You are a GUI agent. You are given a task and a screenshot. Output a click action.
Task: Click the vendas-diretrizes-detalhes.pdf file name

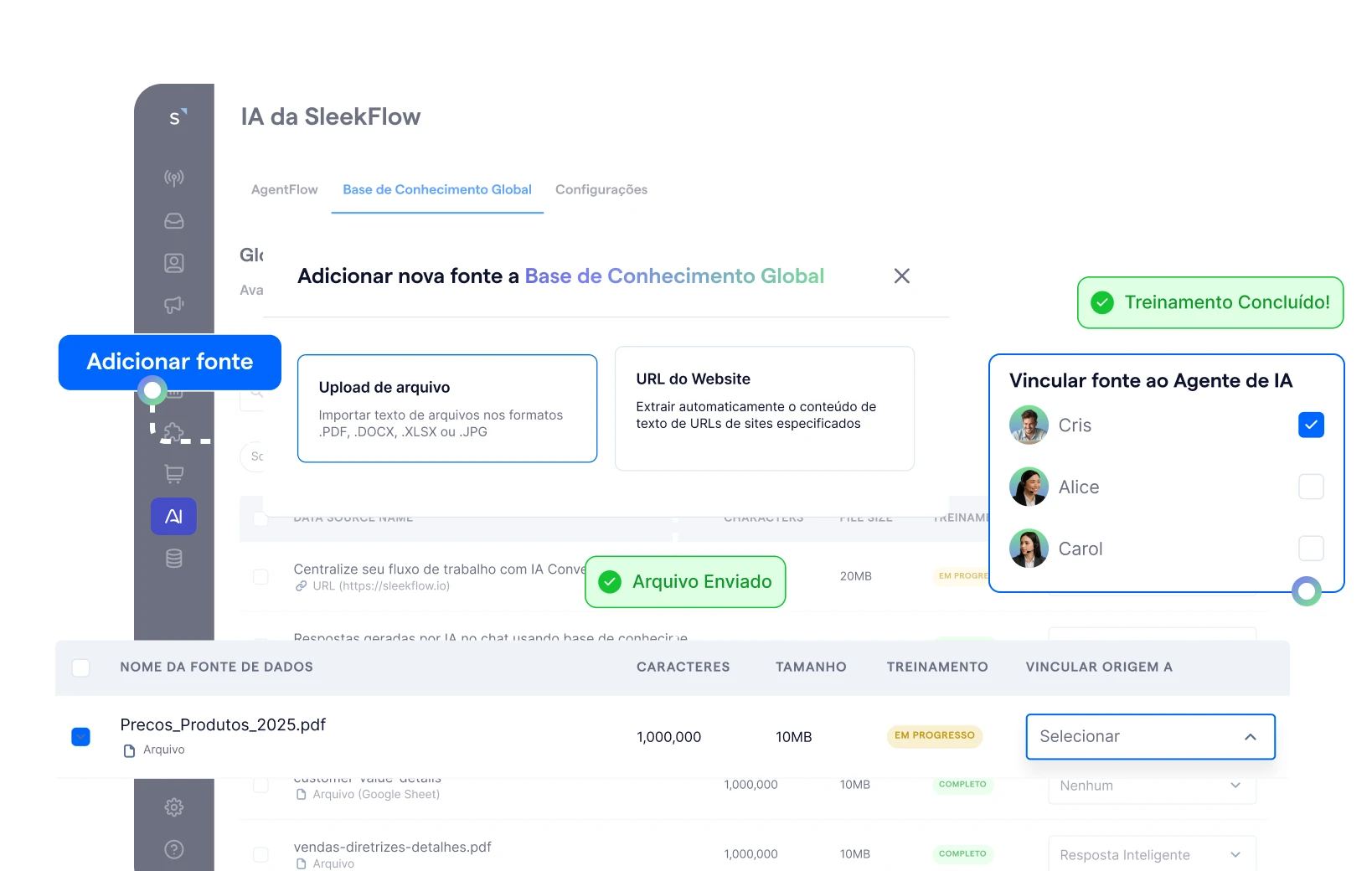(x=392, y=847)
